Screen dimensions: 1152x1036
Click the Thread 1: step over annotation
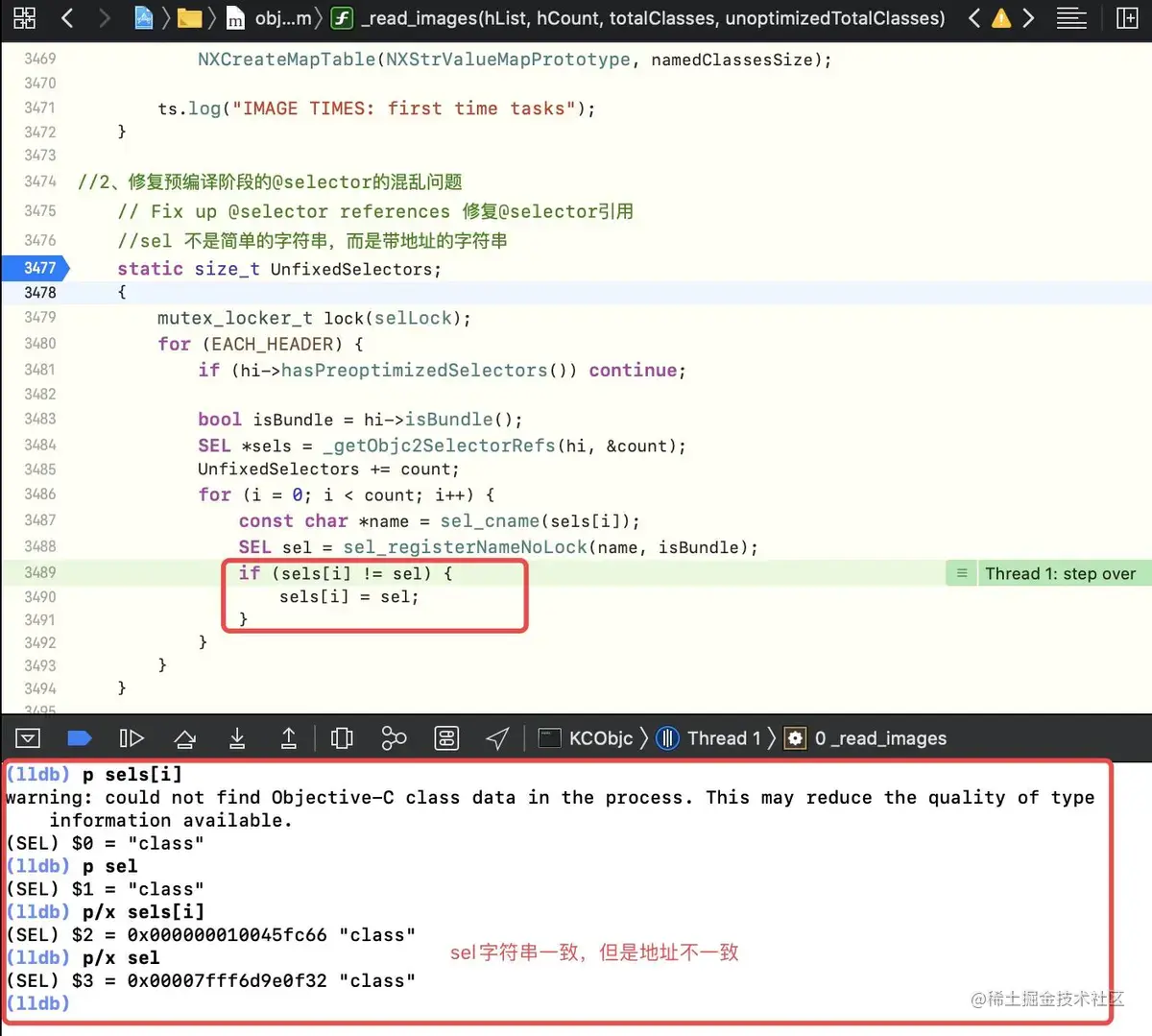click(x=1060, y=573)
